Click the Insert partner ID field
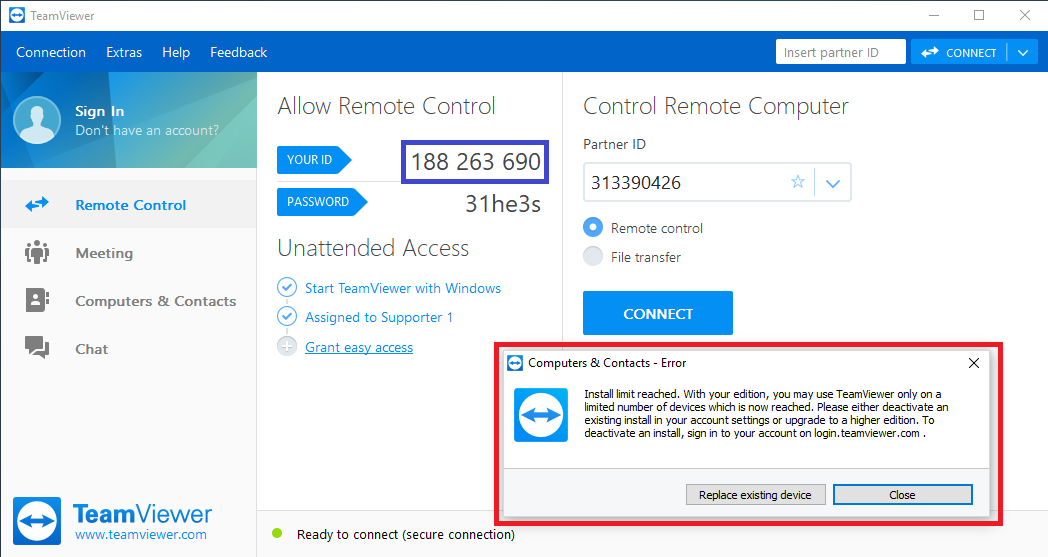 click(841, 52)
